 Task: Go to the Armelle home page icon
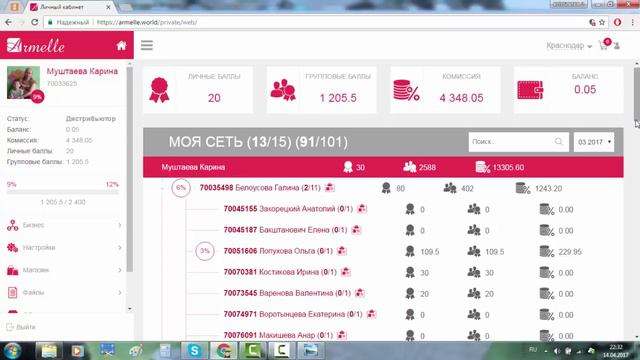tap(121, 45)
